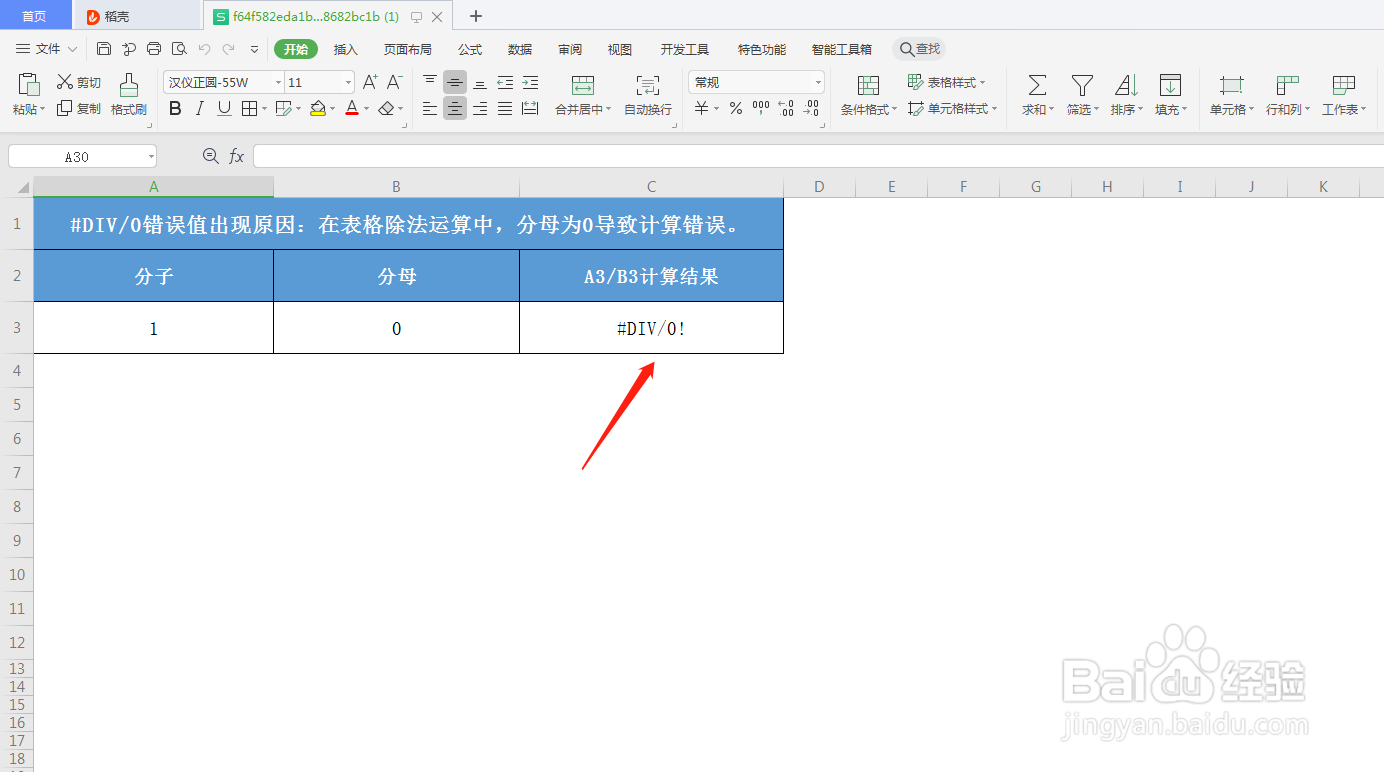Add a new tab with plus button
The image size is (1384, 772).
pyautogui.click(x=476, y=16)
